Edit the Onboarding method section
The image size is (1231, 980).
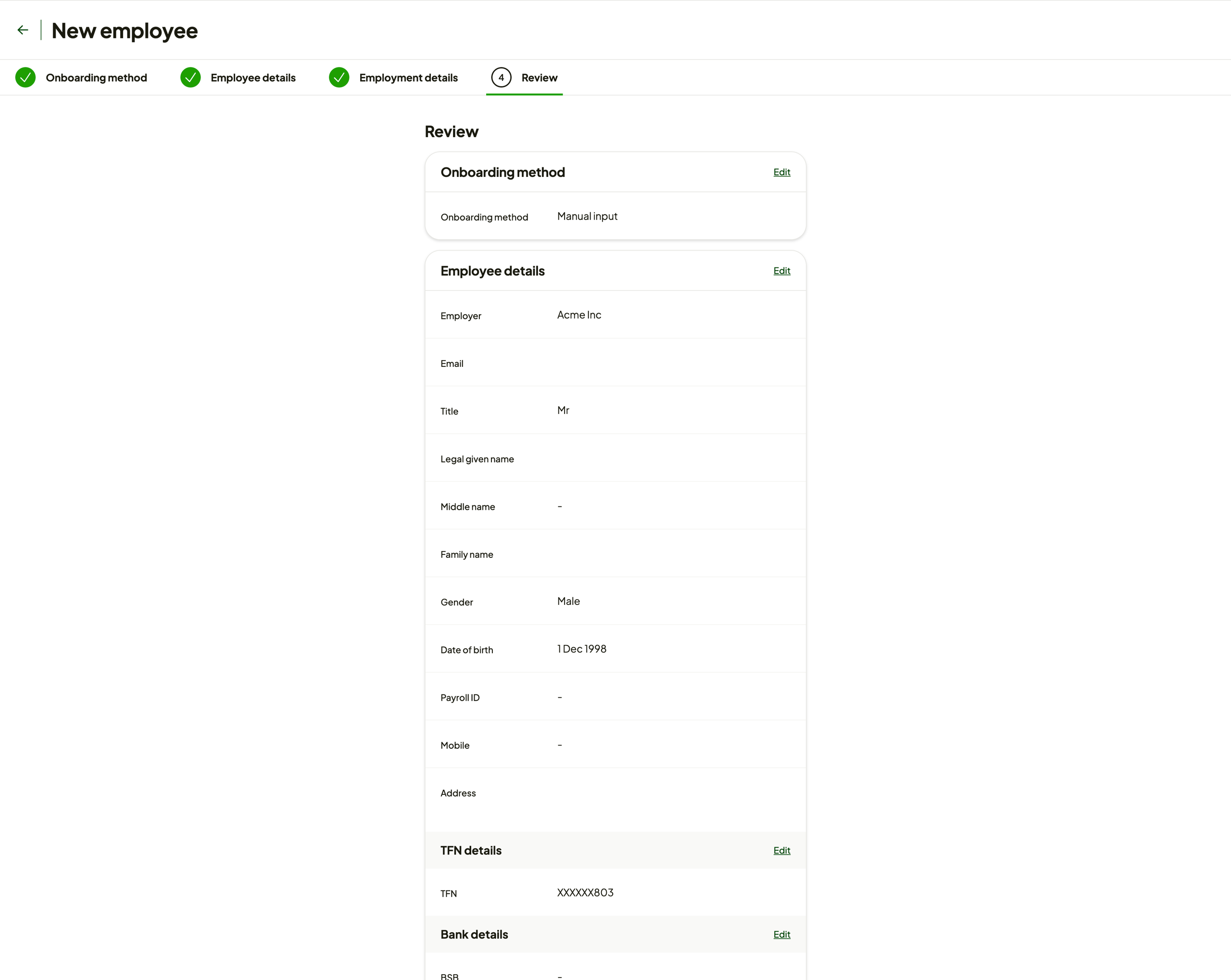[781, 172]
